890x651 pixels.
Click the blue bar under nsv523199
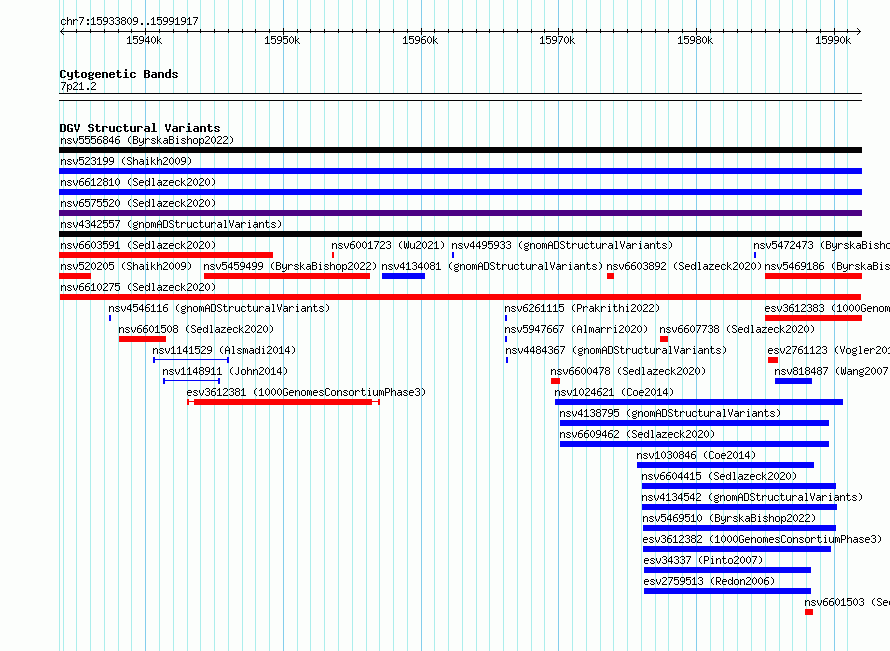[x=460, y=171]
